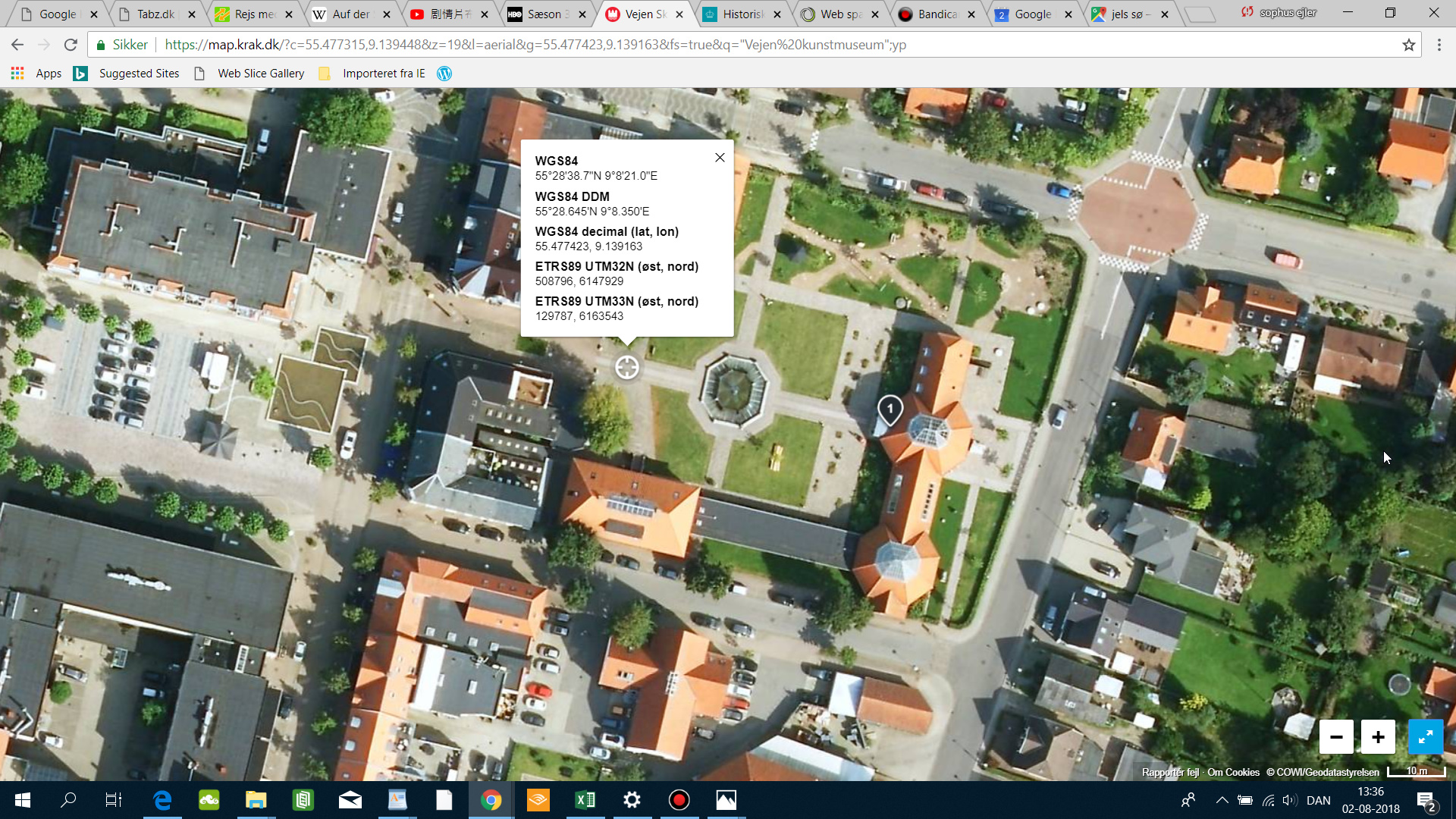
Task: Open a new tab
Action: (1200, 14)
